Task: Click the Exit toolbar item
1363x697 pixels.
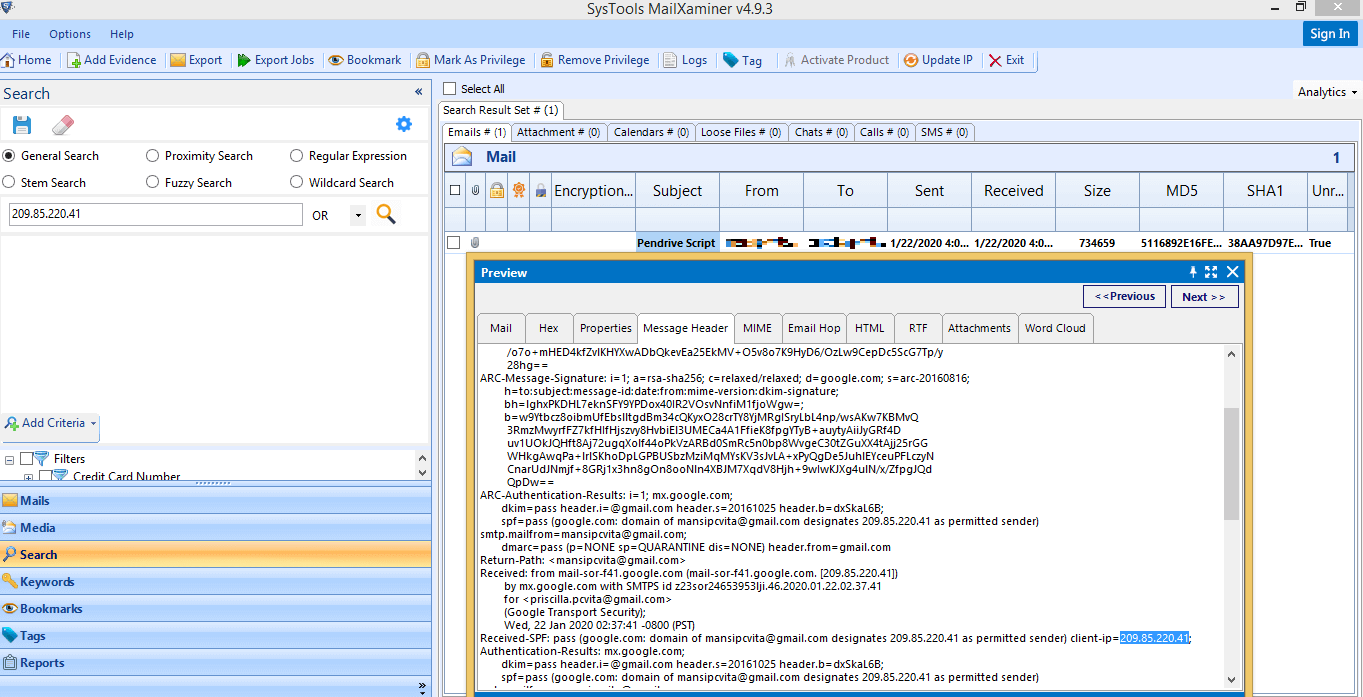Action: [x=1006, y=60]
